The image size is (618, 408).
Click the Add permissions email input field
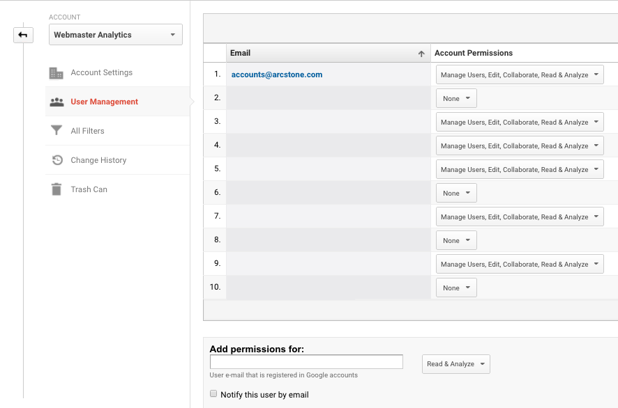[306, 362]
